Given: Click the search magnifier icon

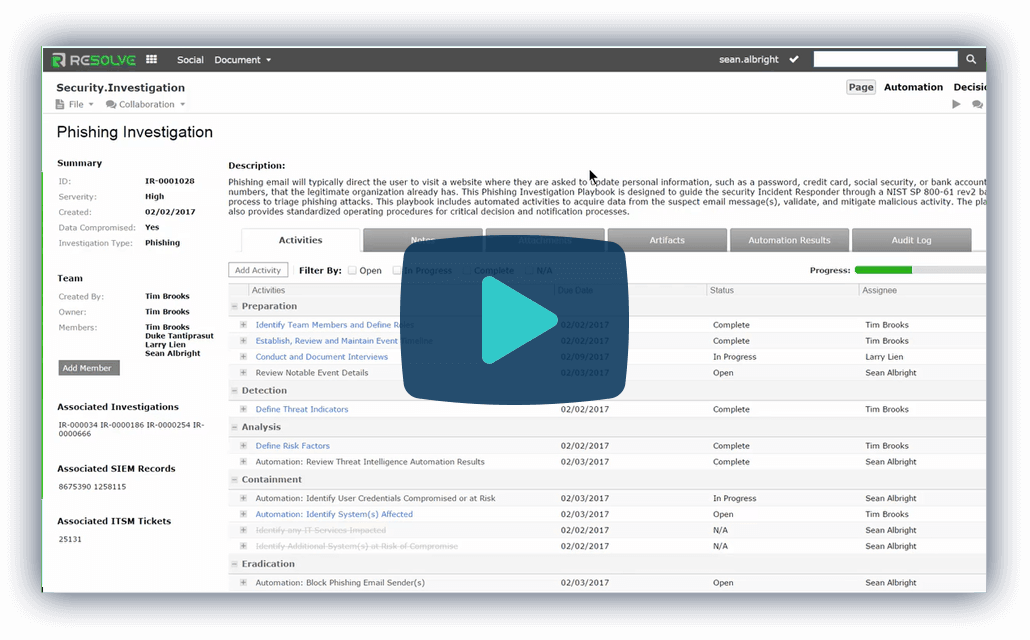Looking at the screenshot, I should coord(971,60).
